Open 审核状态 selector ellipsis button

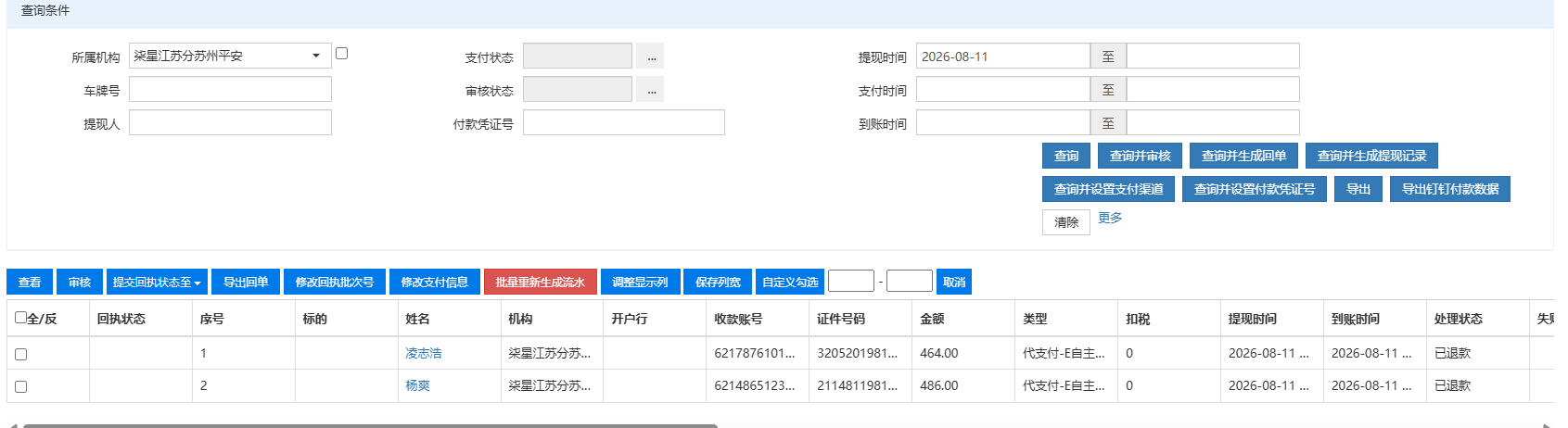(x=651, y=89)
